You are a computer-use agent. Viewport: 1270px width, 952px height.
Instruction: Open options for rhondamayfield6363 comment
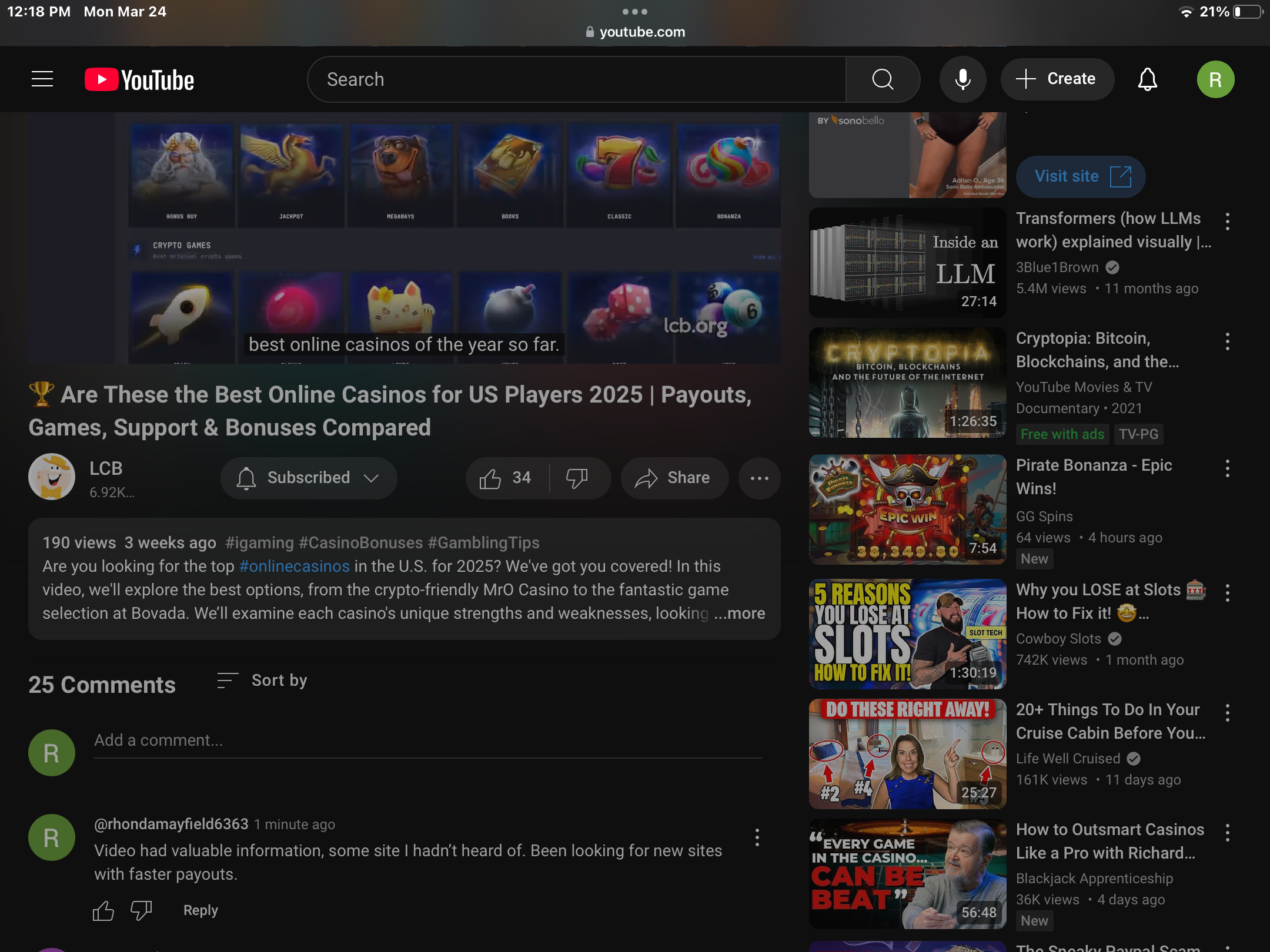pos(757,837)
